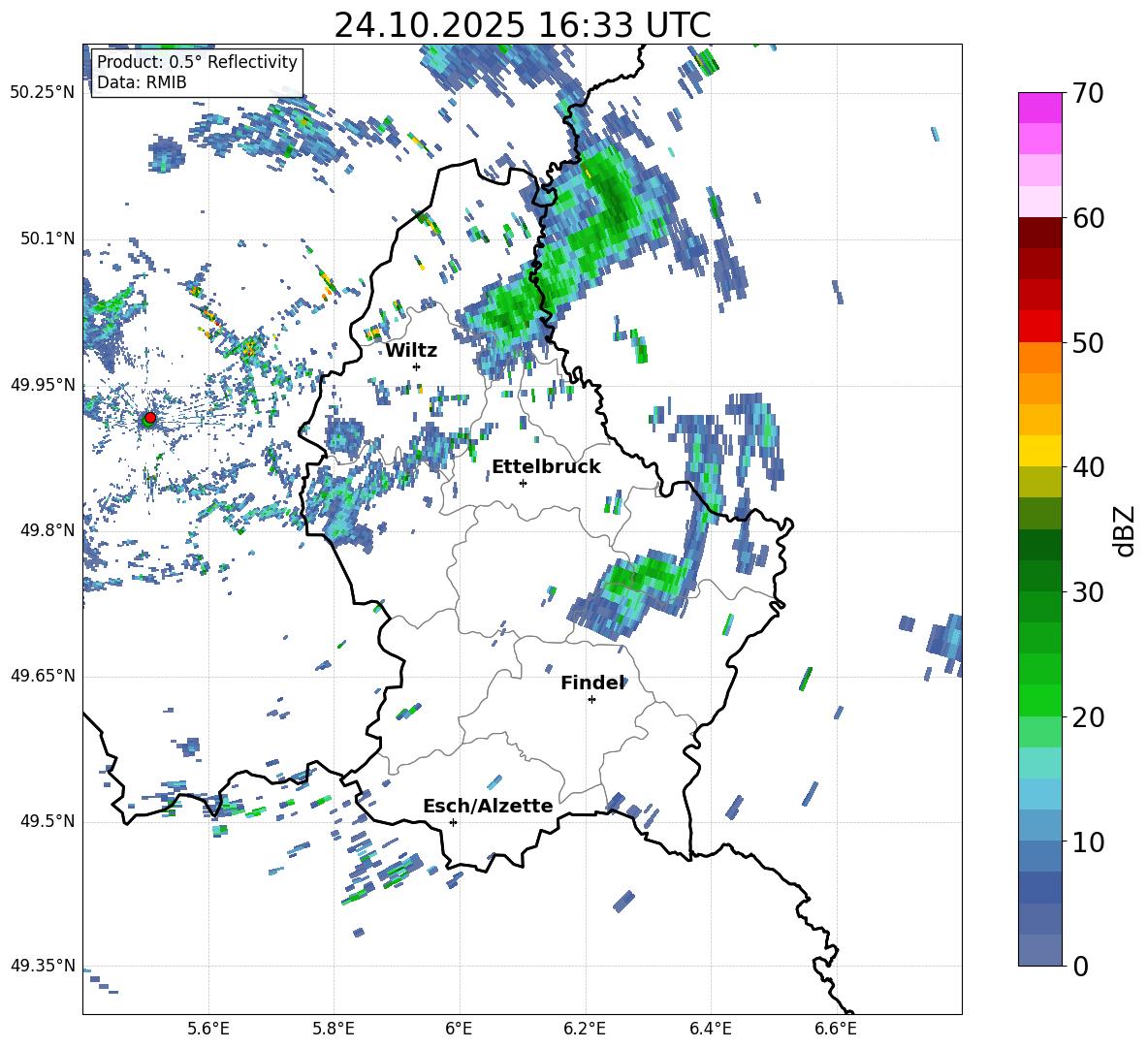
Task: Click the magenta top colorbar swatch
Action: 1039,108
